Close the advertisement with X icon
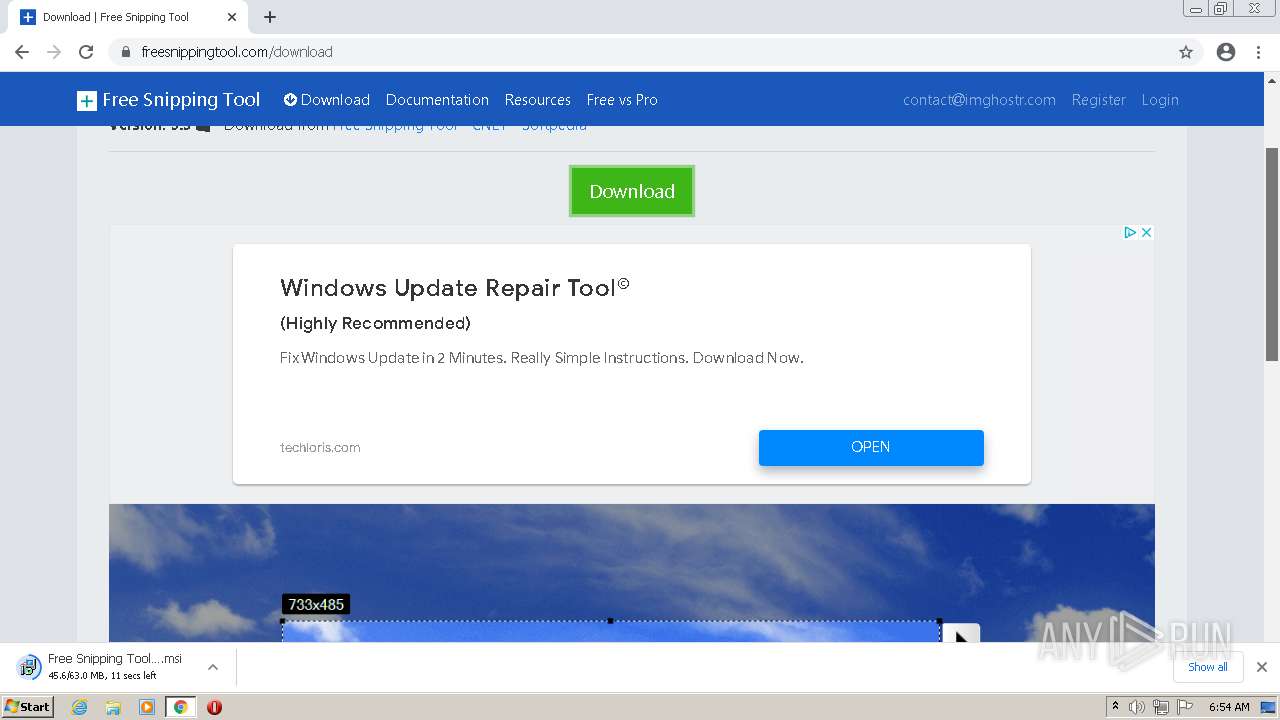 click(x=1147, y=232)
